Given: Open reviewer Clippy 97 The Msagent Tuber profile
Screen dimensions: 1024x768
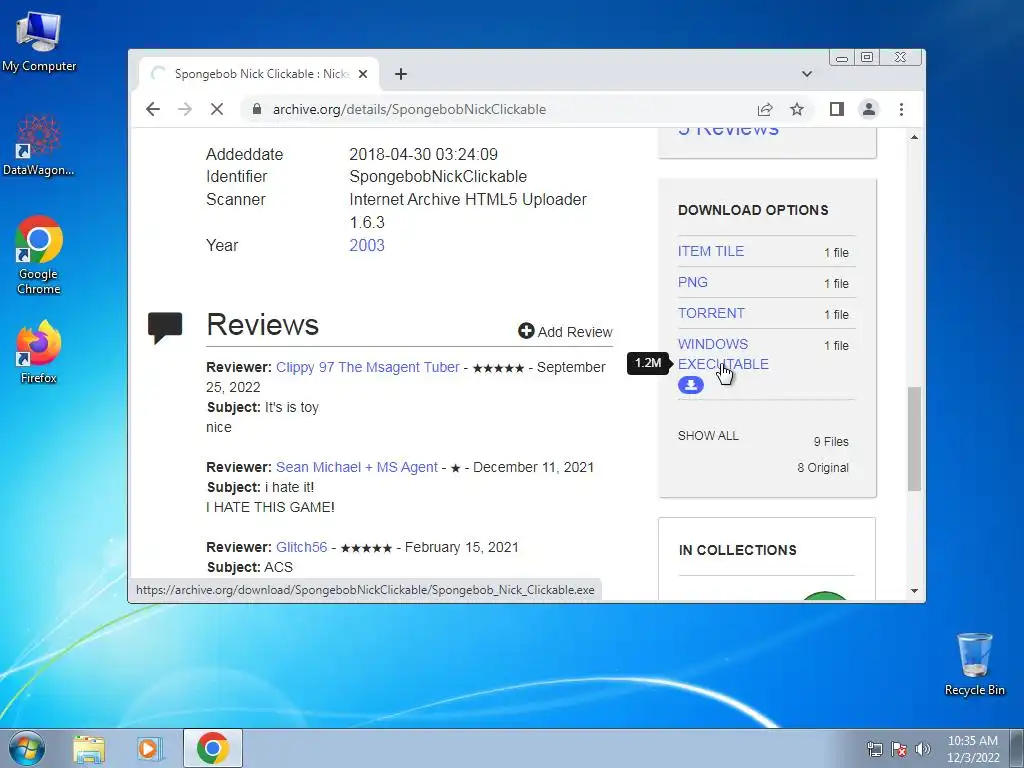Looking at the screenshot, I should pos(368,367).
